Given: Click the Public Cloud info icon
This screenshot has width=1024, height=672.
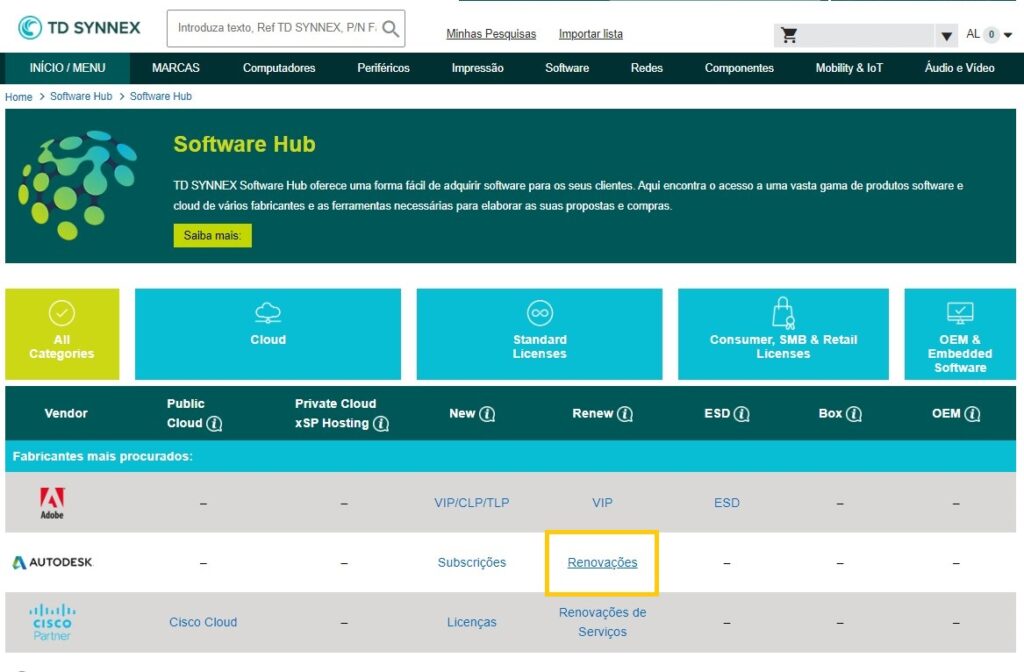Looking at the screenshot, I should click(x=214, y=424).
